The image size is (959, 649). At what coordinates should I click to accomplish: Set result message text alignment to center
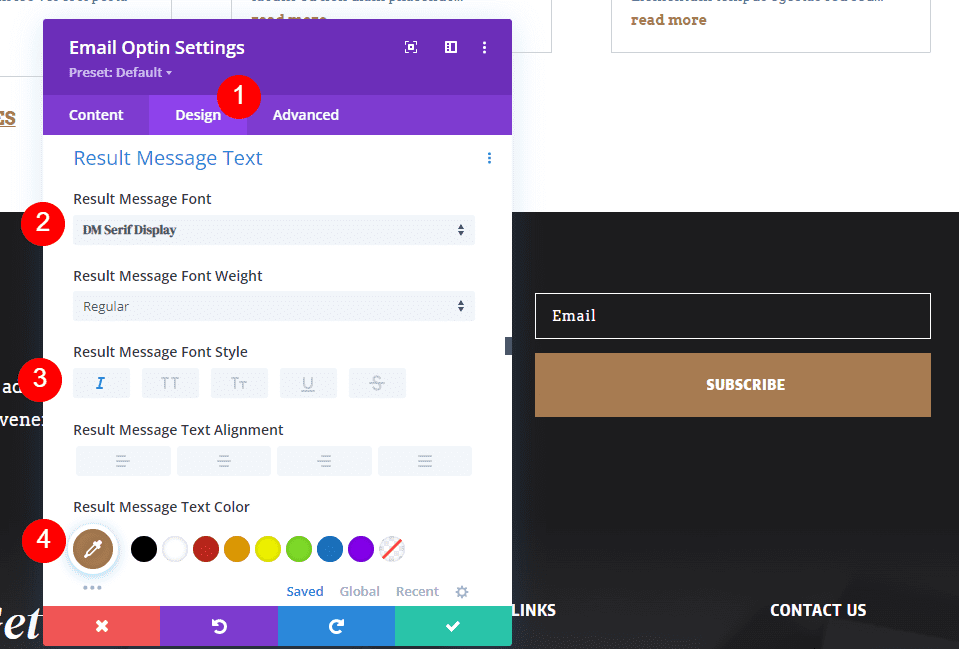(223, 461)
